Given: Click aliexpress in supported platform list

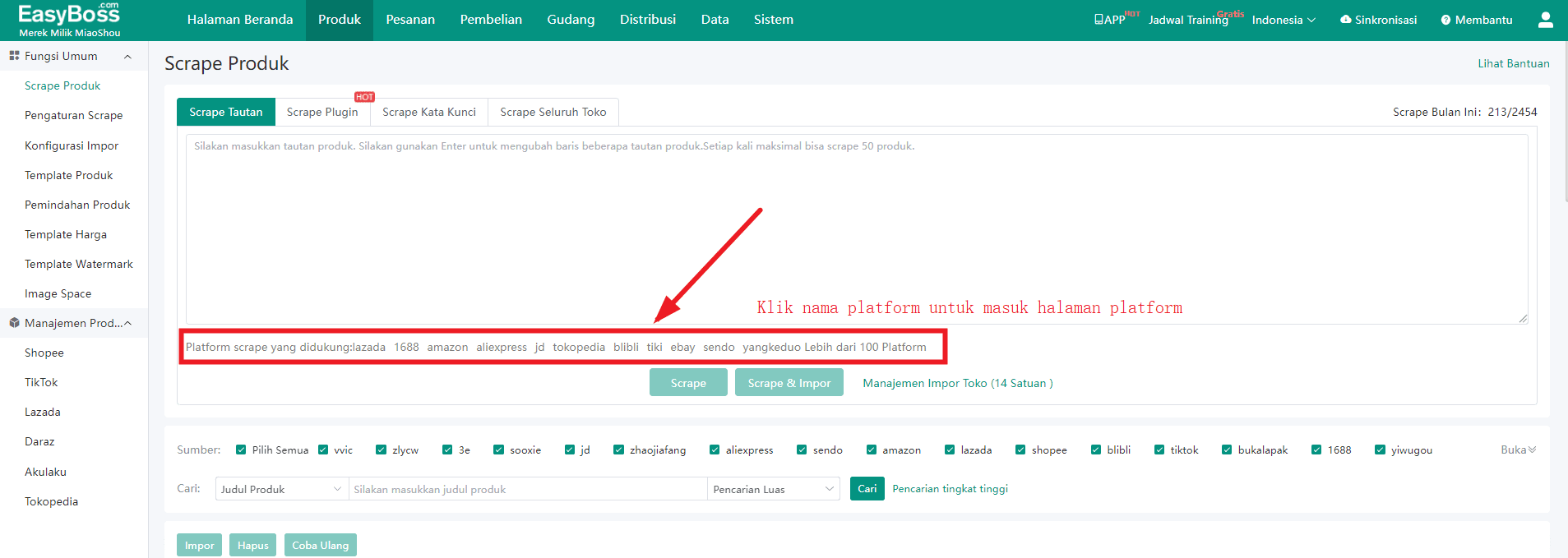Looking at the screenshot, I should click(502, 347).
